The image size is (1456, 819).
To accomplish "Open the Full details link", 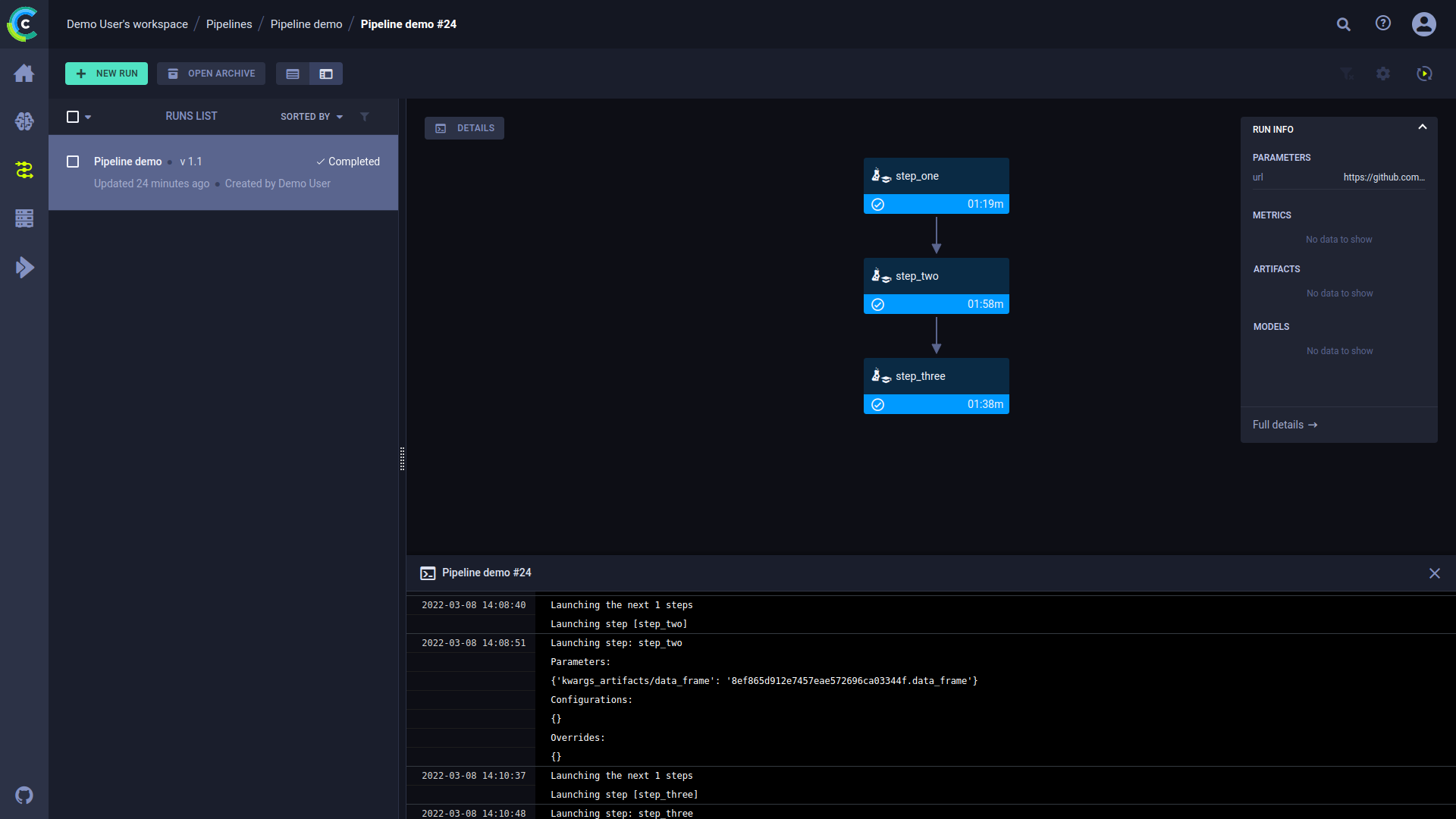I will click(1285, 425).
